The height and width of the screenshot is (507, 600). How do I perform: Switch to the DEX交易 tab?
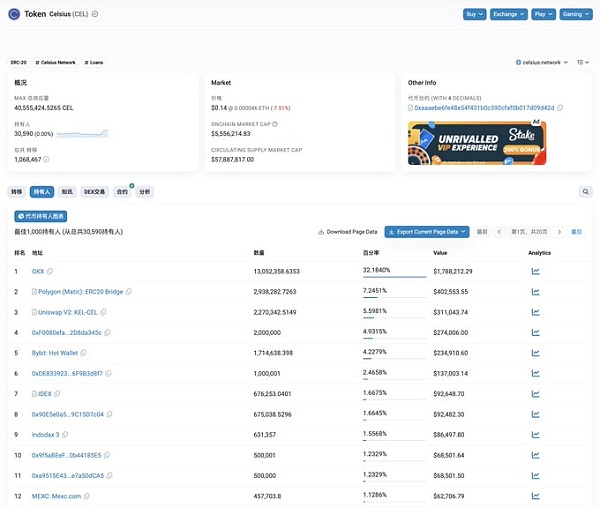(95, 191)
